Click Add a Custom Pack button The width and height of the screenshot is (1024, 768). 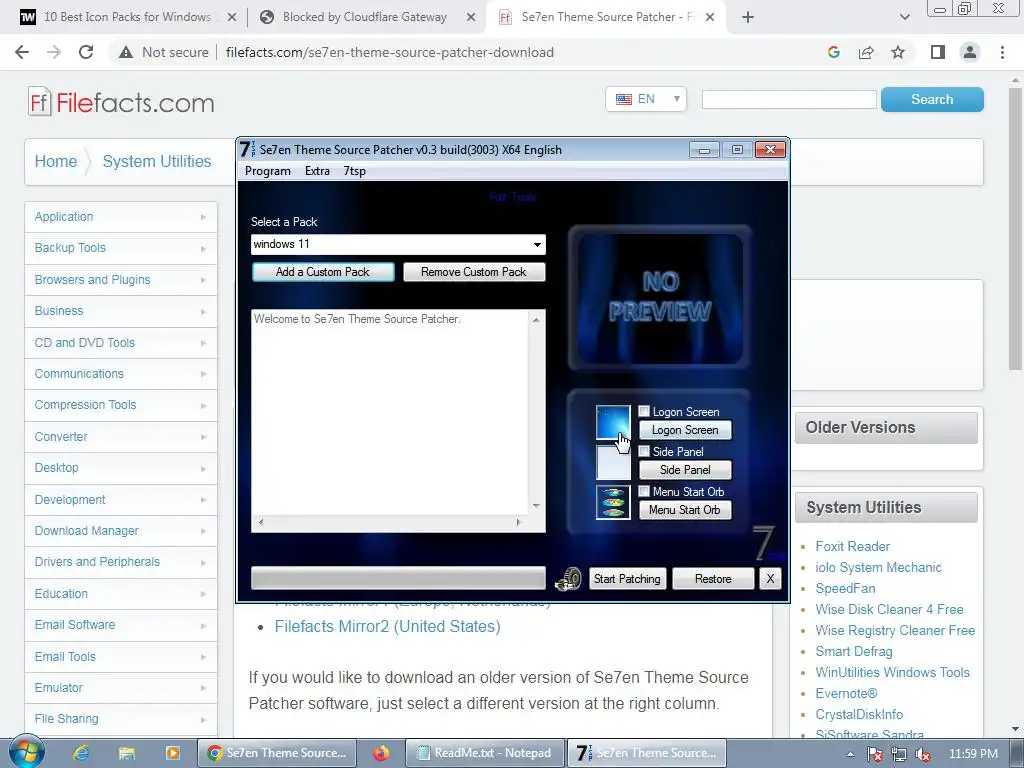tap(323, 272)
